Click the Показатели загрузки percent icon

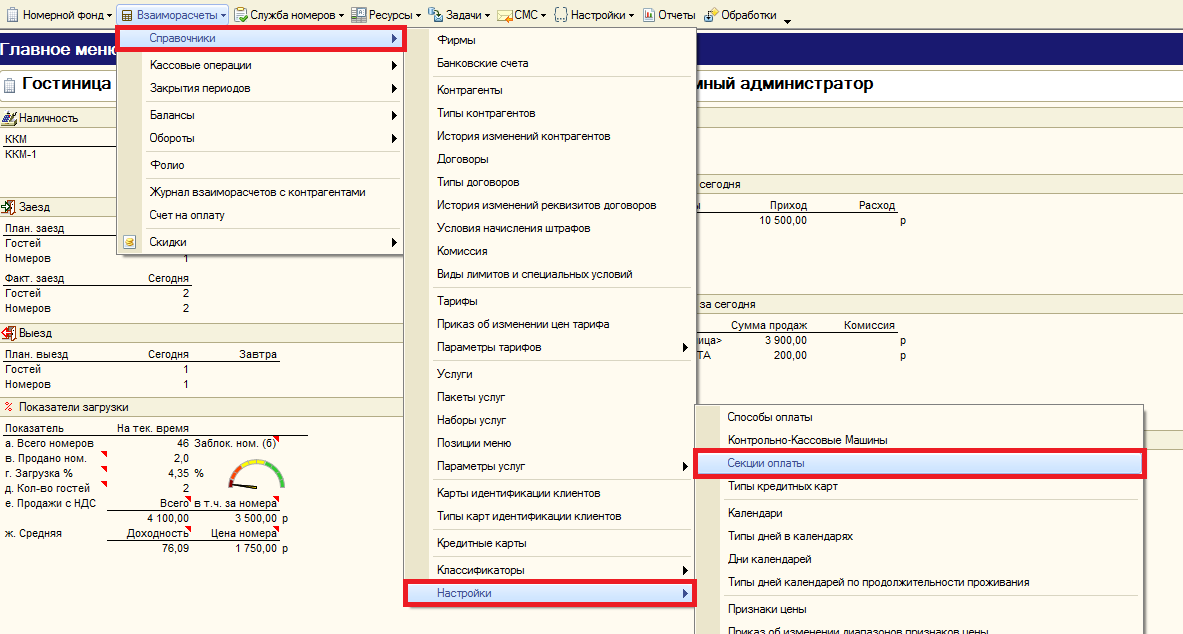(x=8, y=407)
